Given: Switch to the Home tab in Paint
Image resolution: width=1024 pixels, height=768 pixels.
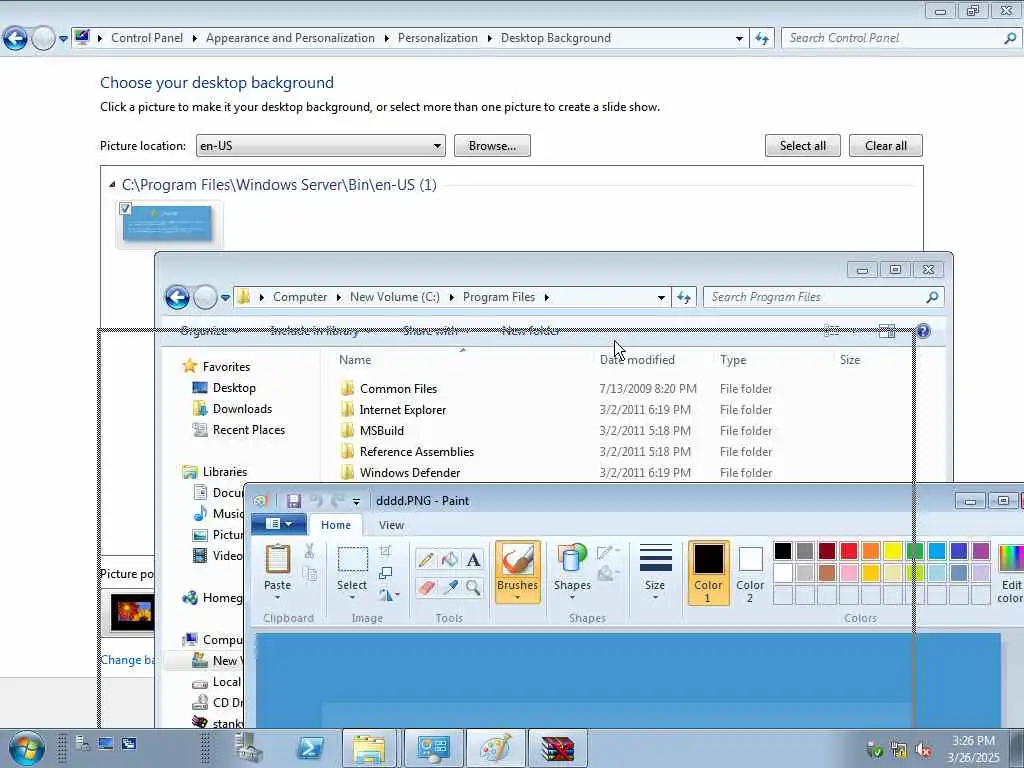Looking at the screenshot, I should pyautogui.click(x=336, y=525).
